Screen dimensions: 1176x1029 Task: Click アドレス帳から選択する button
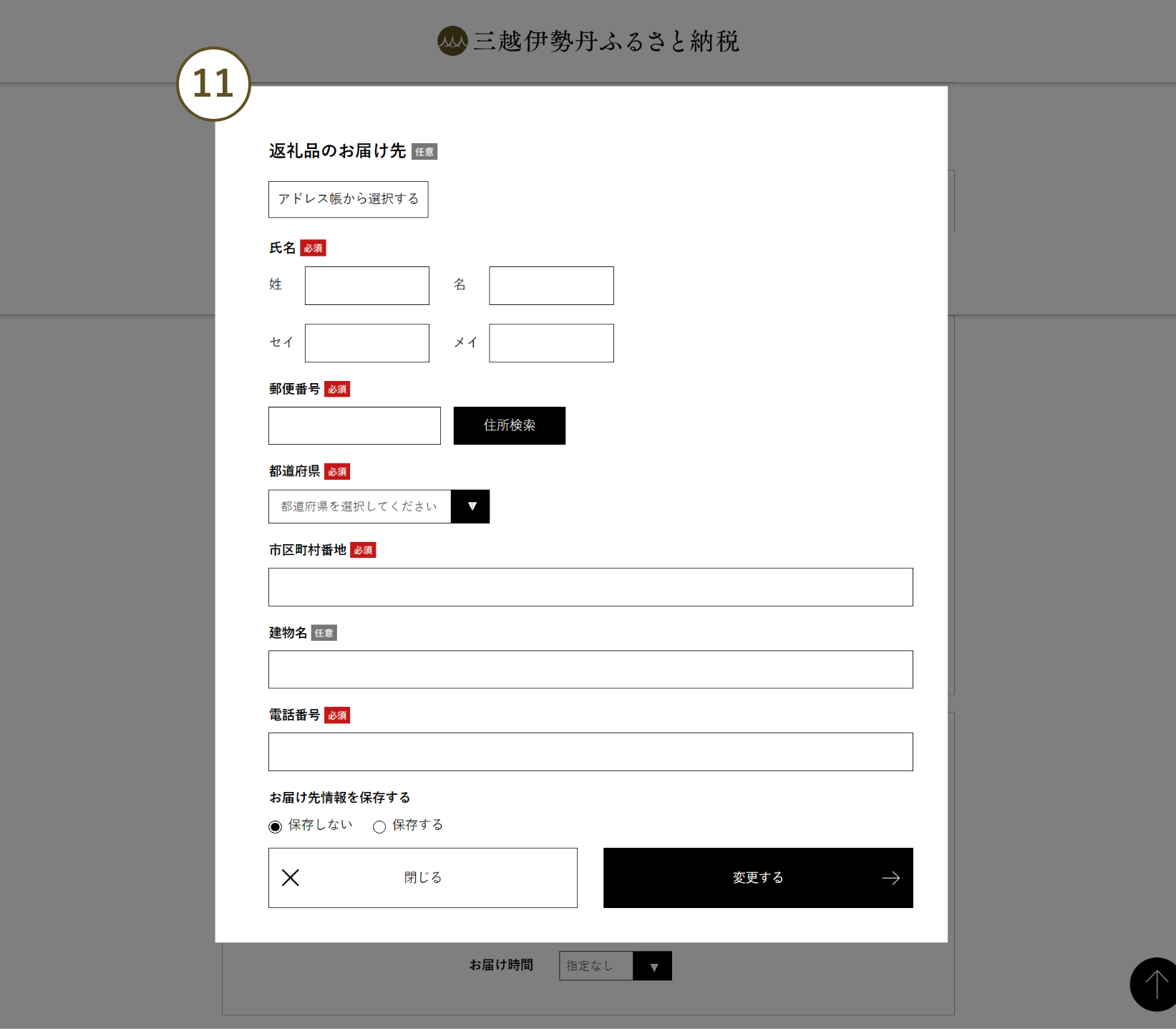348,199
